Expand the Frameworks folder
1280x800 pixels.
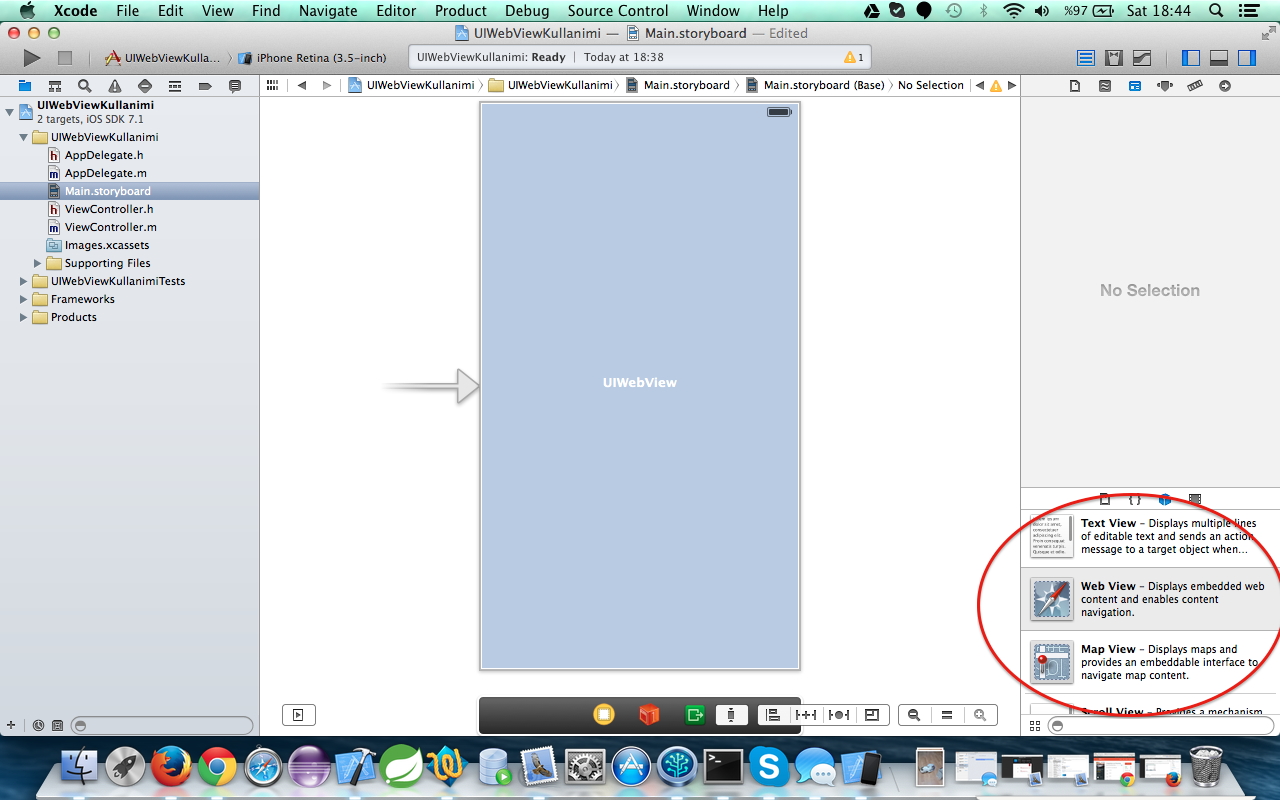click(23, 299)
